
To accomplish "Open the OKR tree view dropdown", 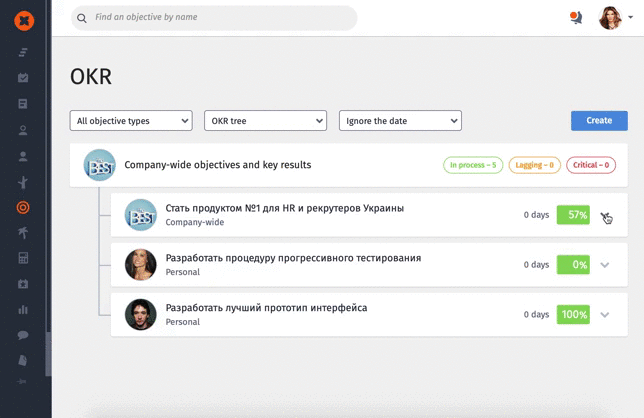I will pyautogui.click(x=265, y=121).
